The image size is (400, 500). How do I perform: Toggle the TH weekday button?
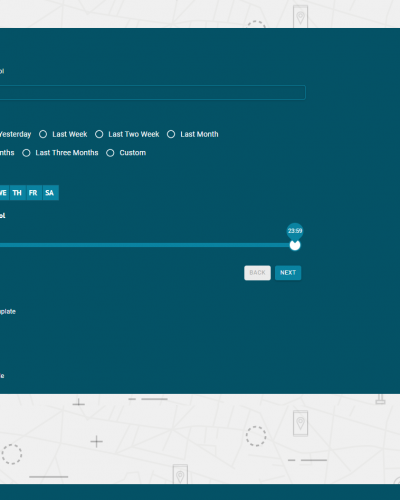(x=18, y=193)
